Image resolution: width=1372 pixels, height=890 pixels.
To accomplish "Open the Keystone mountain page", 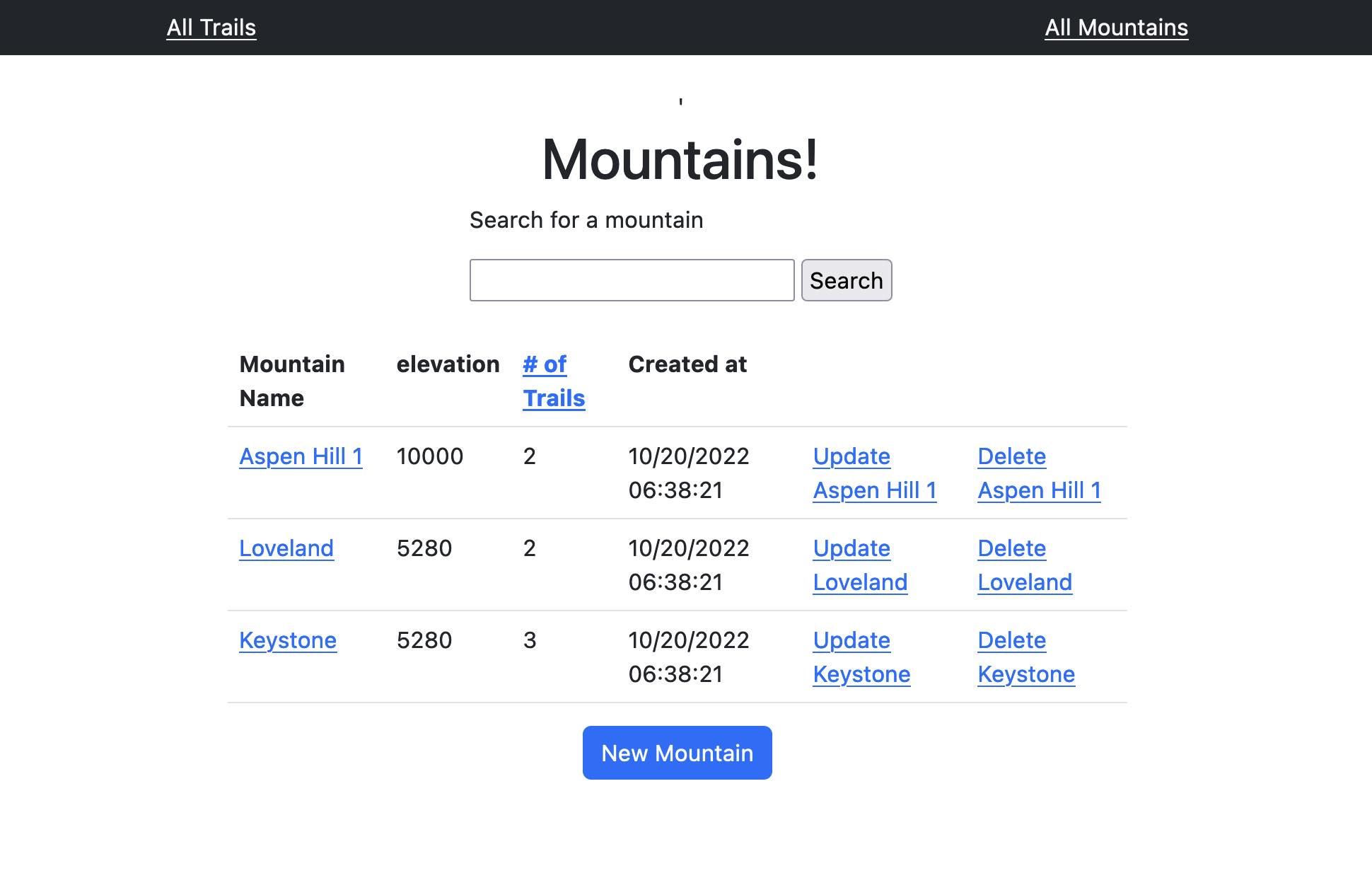I will point(287,640).
